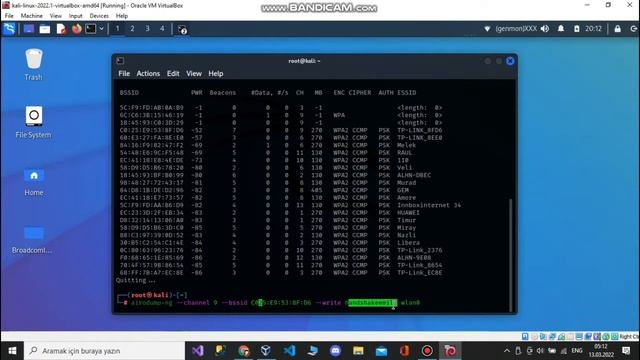
Task: Expand the terminal launcher dropdown arrow
Action: tap(102, 29)
